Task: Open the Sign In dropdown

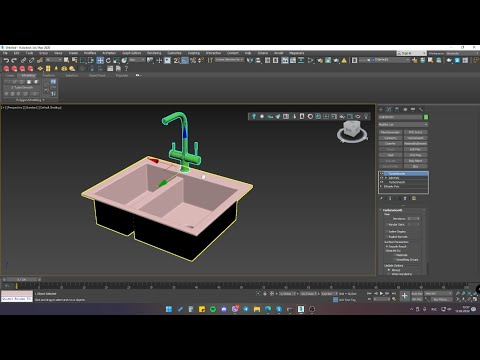Action: tap(411, 53)
